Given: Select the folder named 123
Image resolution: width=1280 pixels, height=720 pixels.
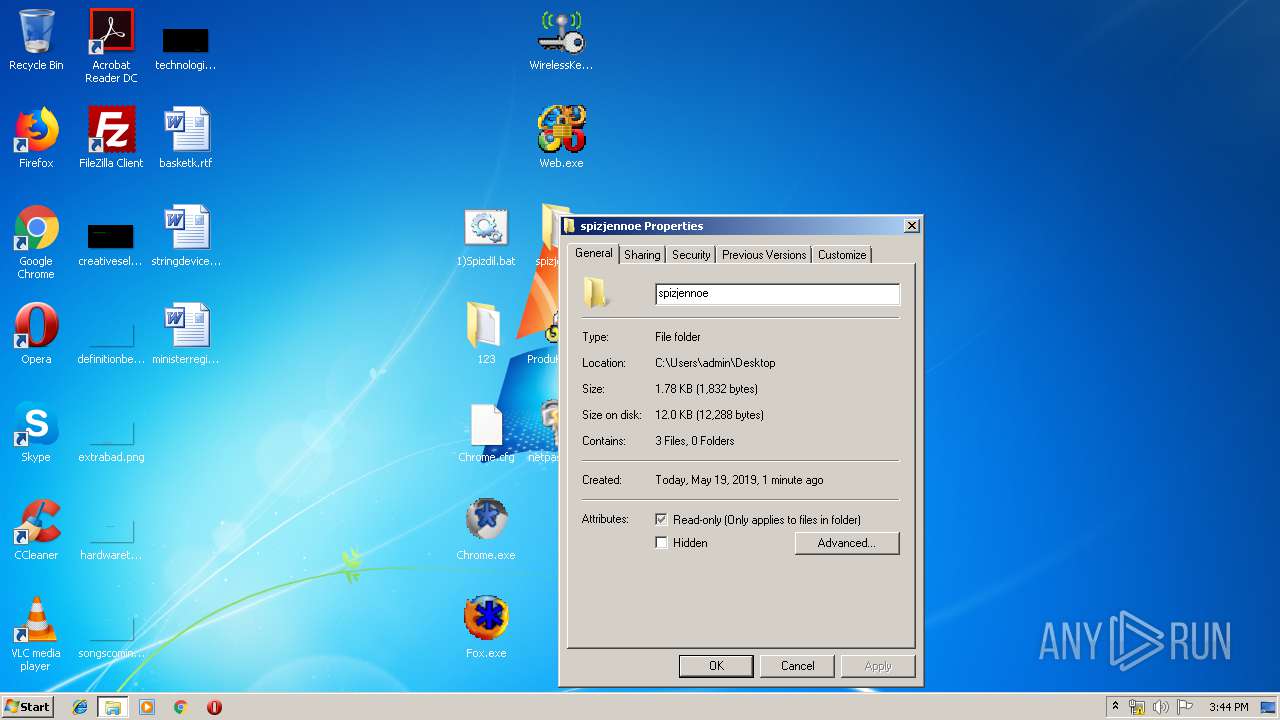Looking at the screenshot, I should [486, 334].
